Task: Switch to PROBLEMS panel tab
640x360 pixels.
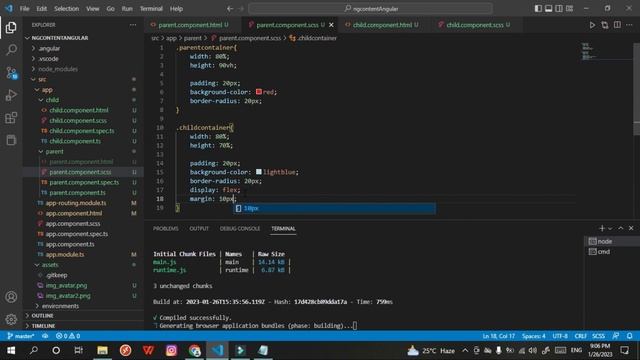Action: coord(166,229)
